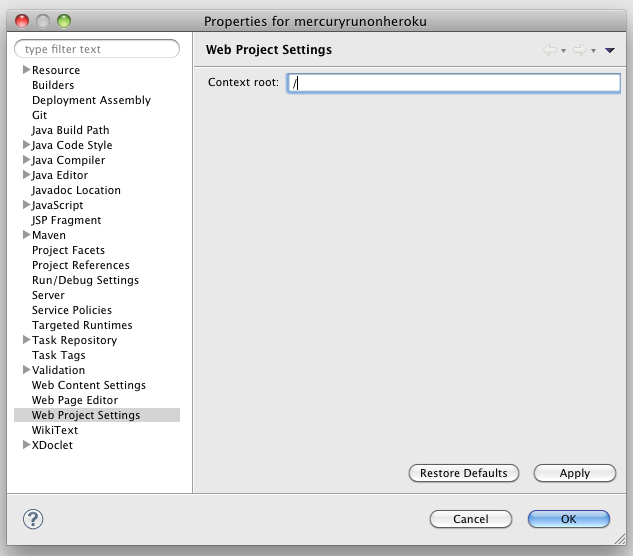Viewport: 633px width, 556px height.
Task: Open Web Page Editor settings
Action: tap(75, 400)
